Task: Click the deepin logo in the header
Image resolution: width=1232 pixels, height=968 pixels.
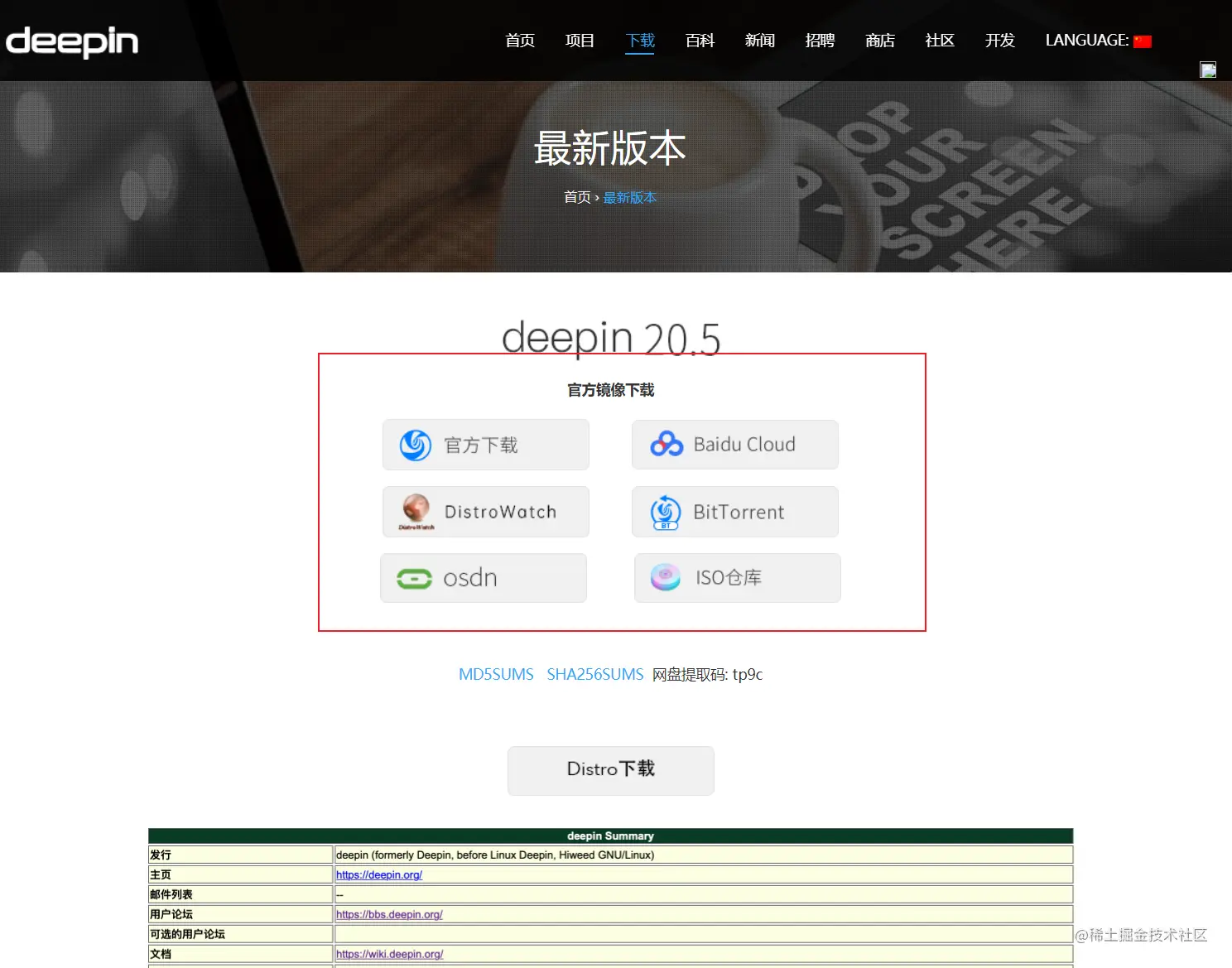Action: point(72,42)
